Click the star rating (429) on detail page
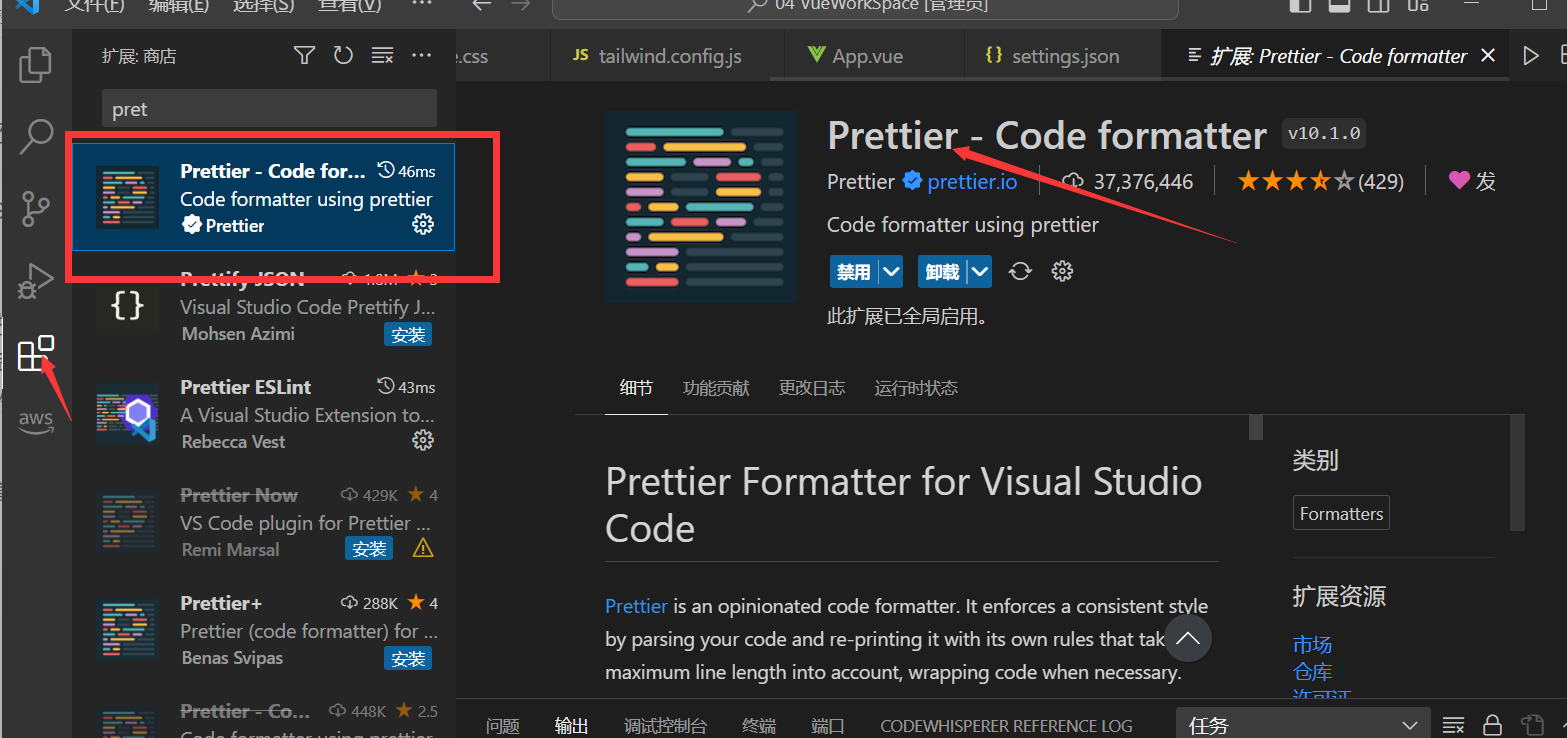1567x738 pixels. [x=1320, y=181]
